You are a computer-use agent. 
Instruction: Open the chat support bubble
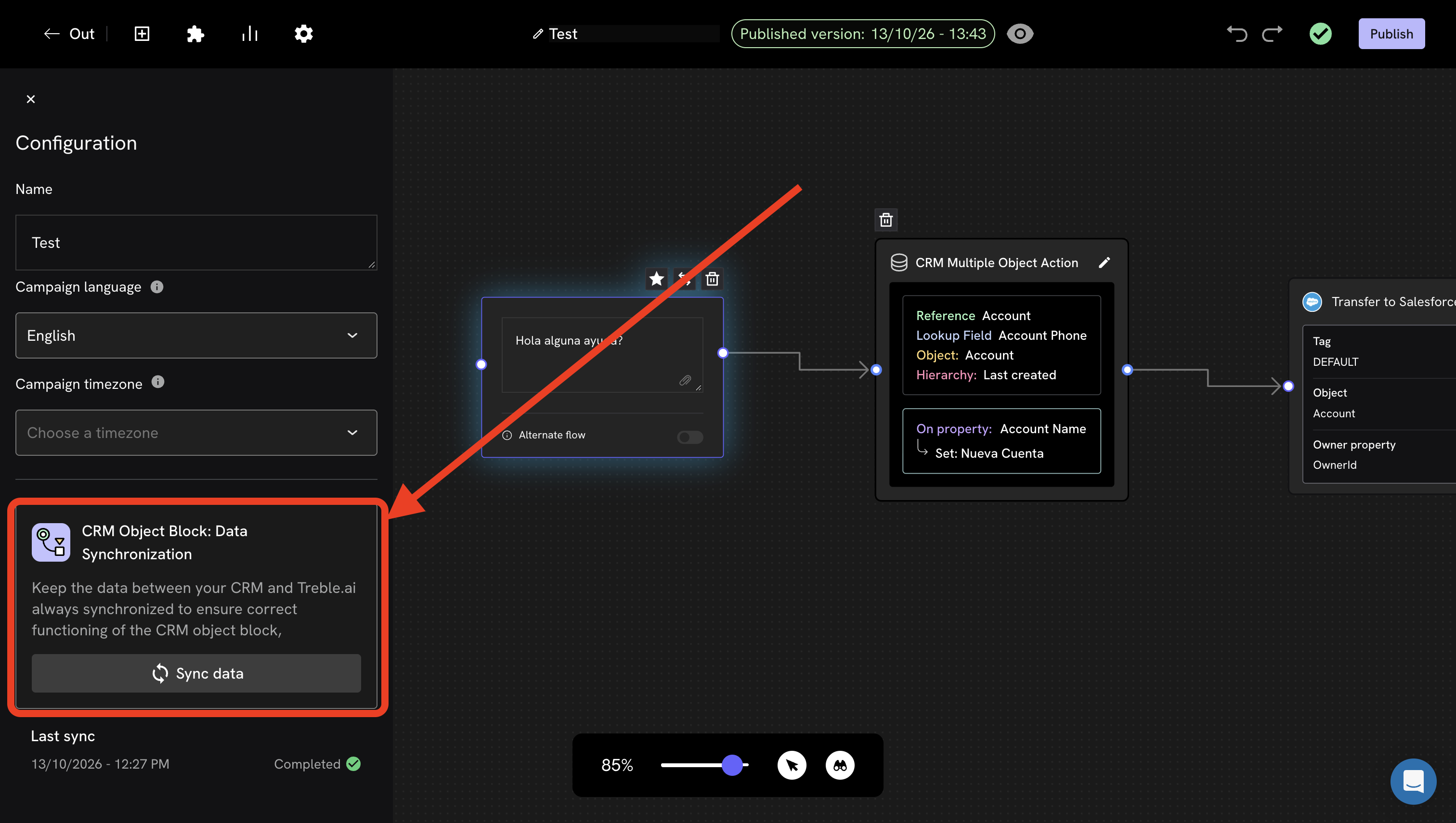[1413, 781]
